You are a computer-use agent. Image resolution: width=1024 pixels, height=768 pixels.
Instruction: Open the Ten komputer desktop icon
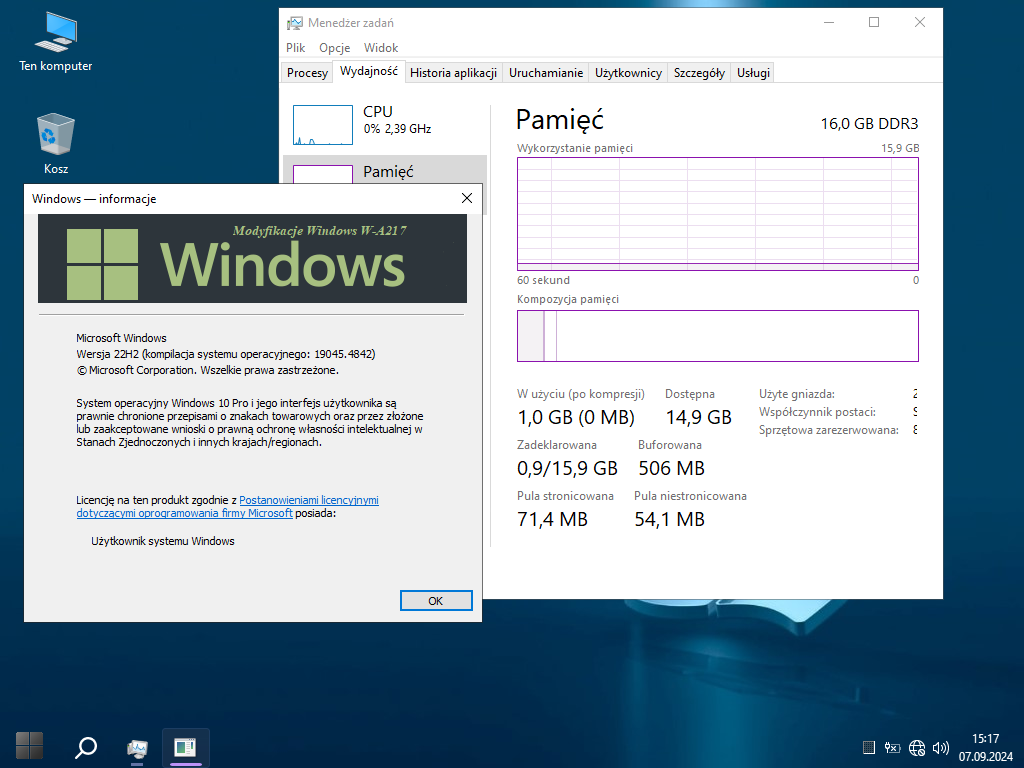click(x=56, y=40)
